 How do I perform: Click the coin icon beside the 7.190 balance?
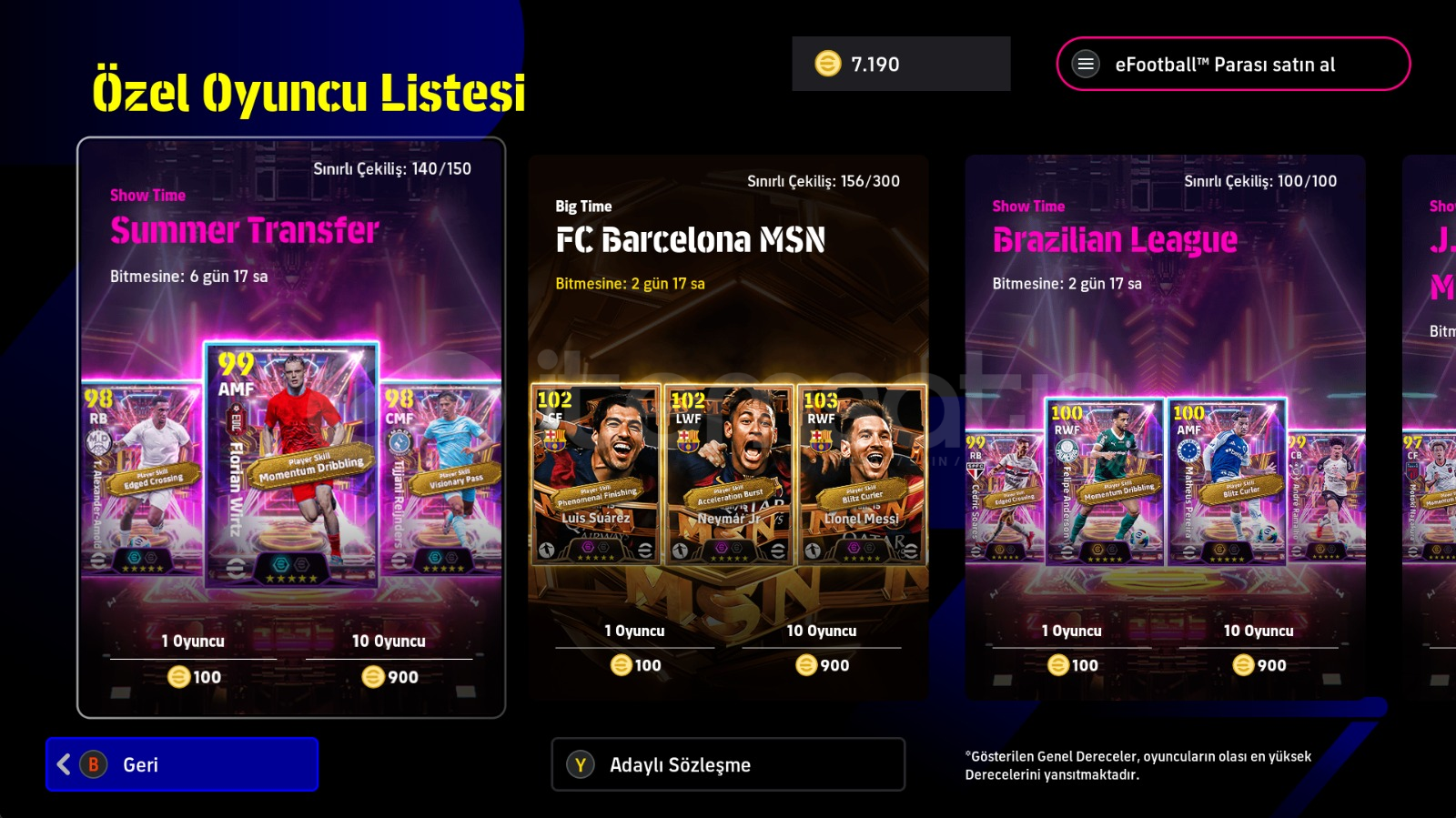[x=827, y=64]
